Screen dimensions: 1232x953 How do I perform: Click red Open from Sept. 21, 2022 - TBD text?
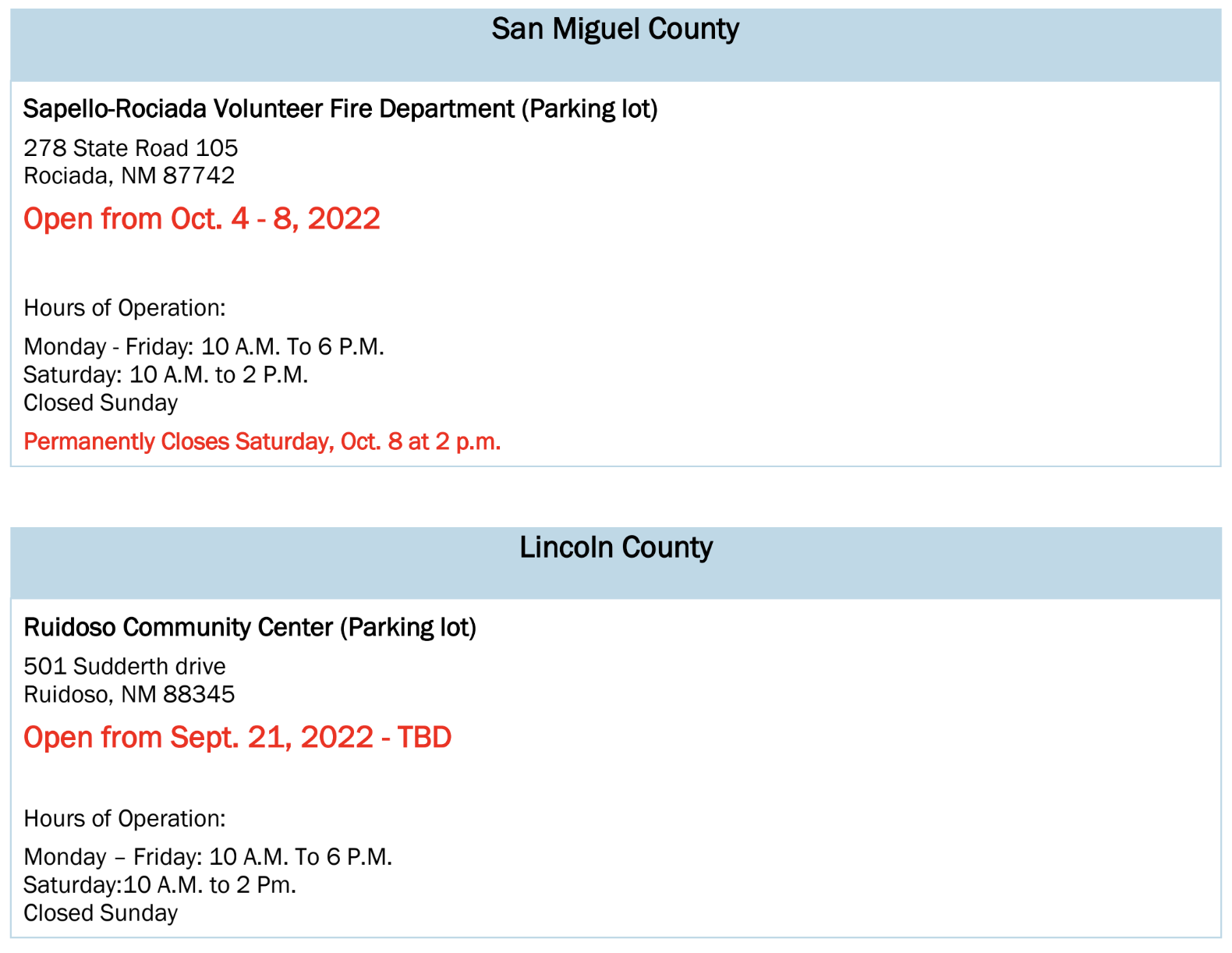(238, 737)
